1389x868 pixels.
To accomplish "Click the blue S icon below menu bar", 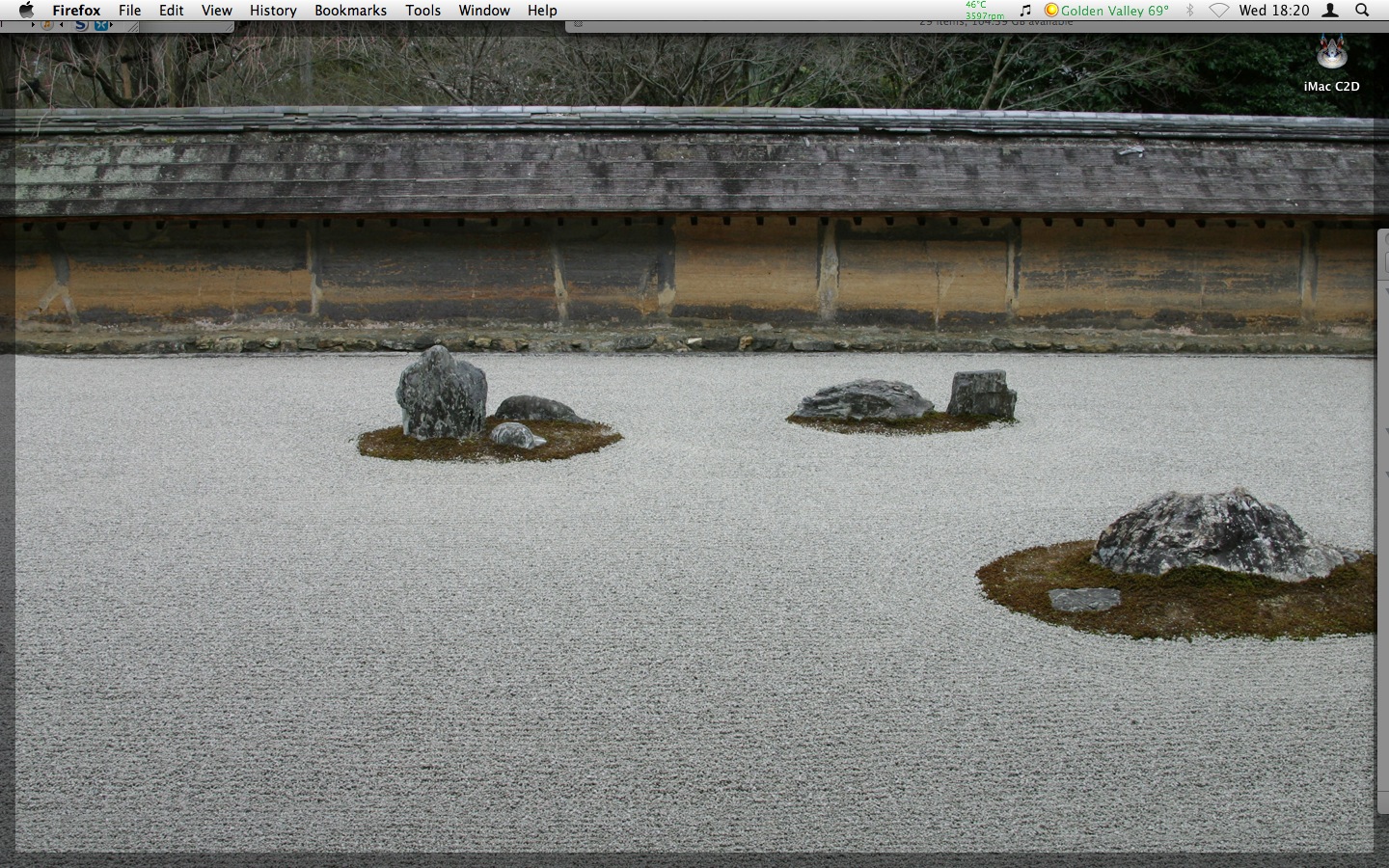I will 82,24.
